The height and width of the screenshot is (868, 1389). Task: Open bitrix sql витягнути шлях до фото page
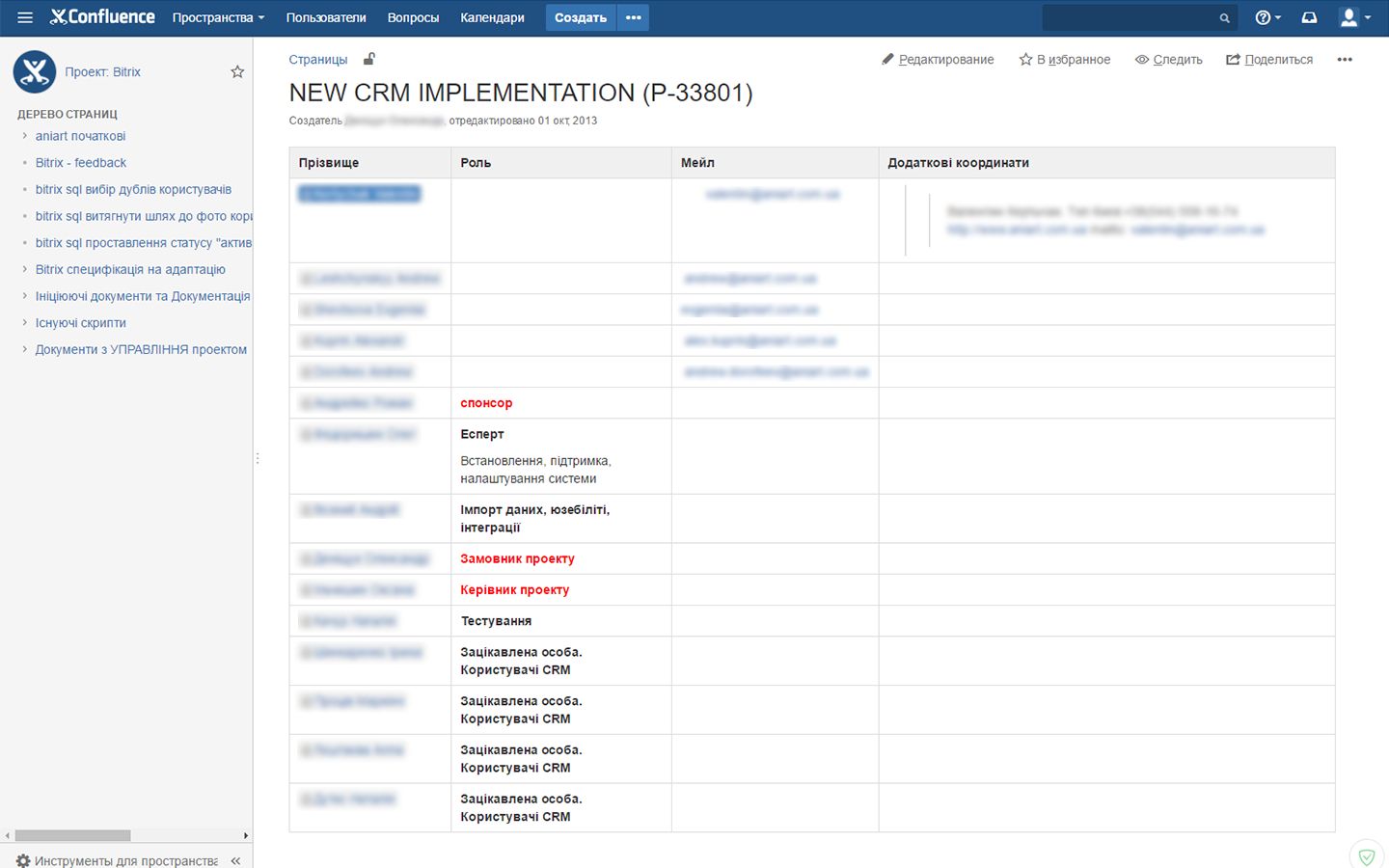pos(144,216)
